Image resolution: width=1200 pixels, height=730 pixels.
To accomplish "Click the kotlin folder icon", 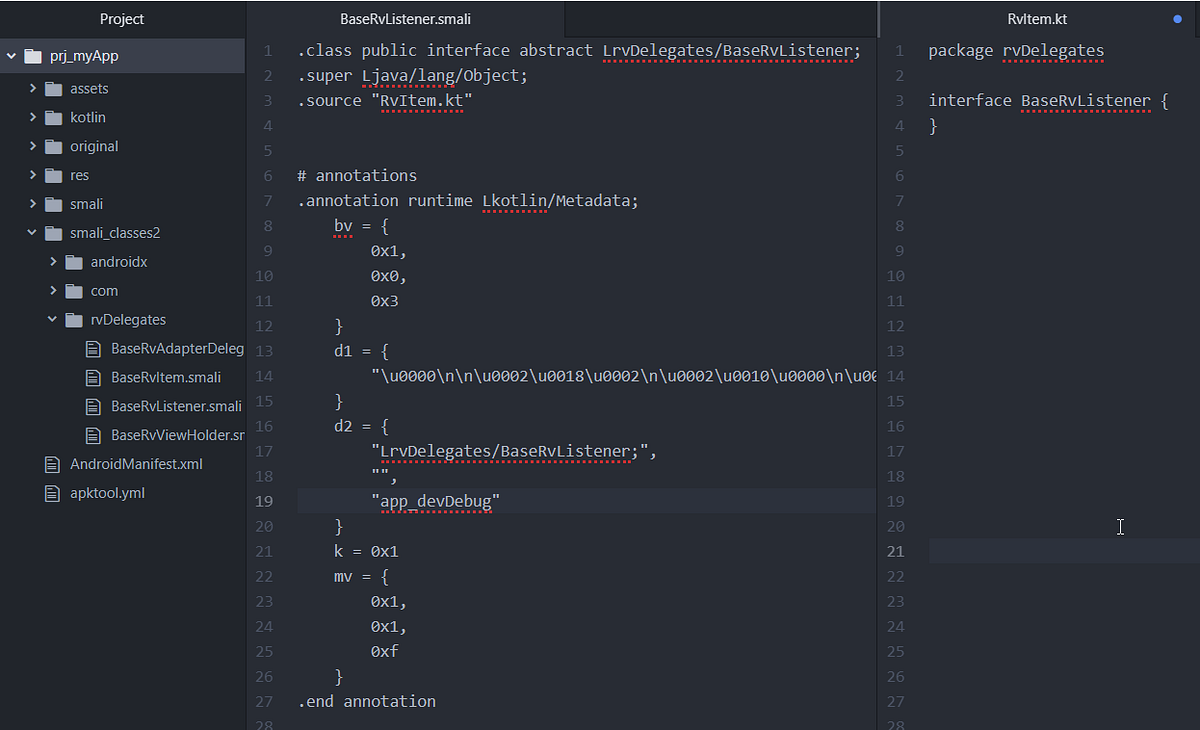I will (53, 117).
